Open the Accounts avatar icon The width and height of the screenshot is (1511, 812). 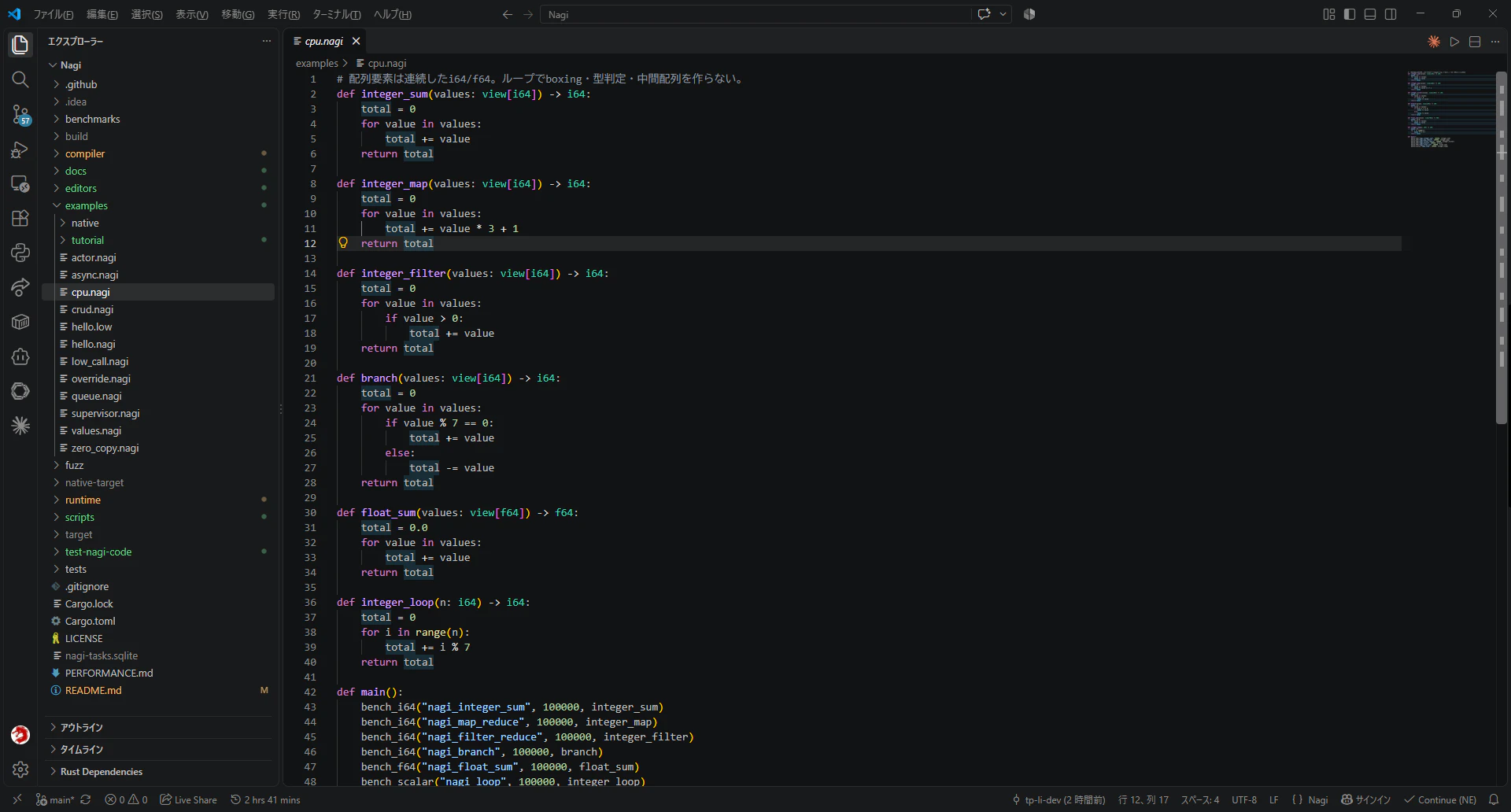20,735
